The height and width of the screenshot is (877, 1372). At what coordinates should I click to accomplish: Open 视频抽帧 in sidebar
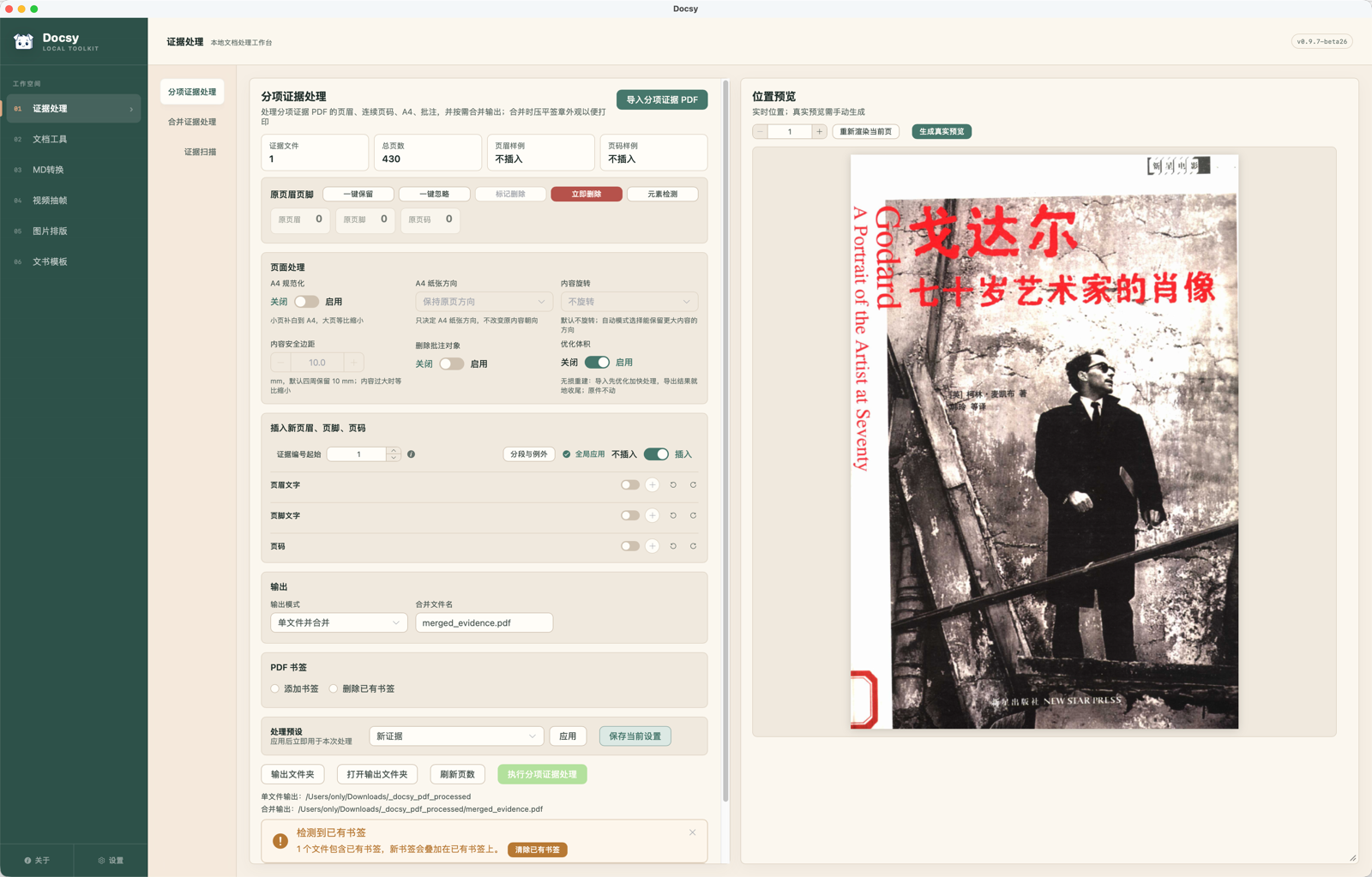click(73, 201)
